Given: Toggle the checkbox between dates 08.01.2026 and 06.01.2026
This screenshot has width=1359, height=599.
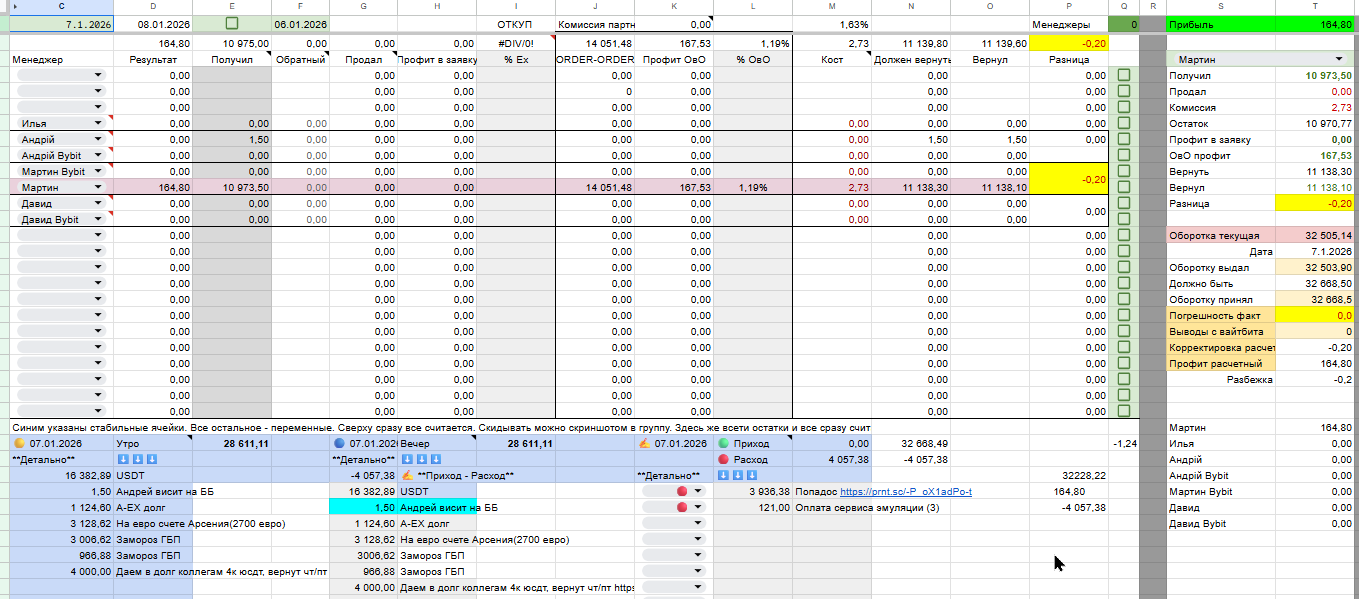Looking at the screenshot, I should pyautogui.click(x=232, y=22).
